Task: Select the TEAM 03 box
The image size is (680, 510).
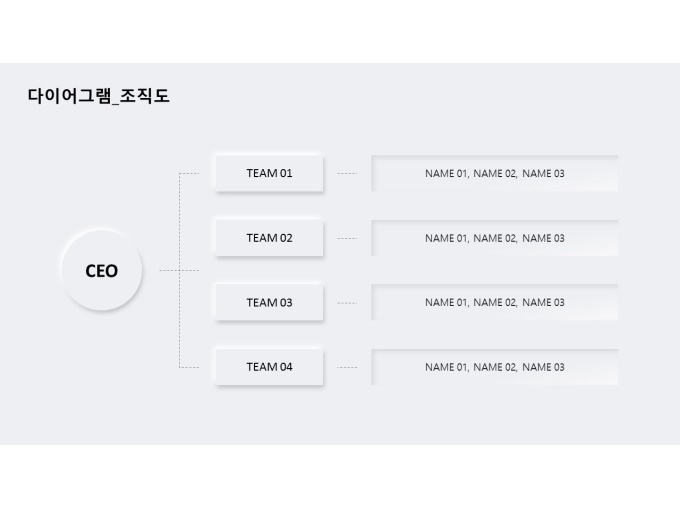Action: click(x=269, y=302)
